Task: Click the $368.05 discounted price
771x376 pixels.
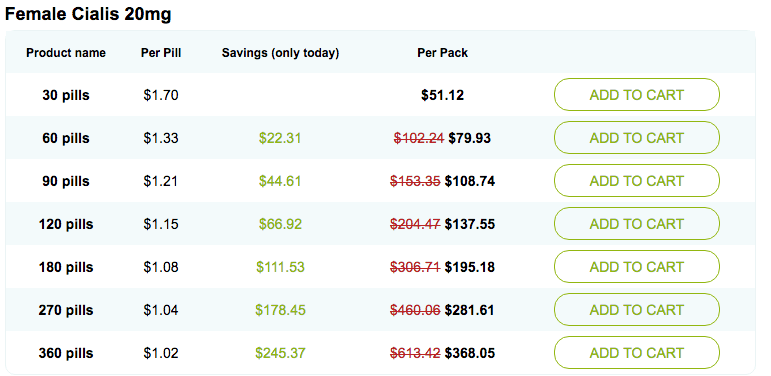Action: pos(470,353)
